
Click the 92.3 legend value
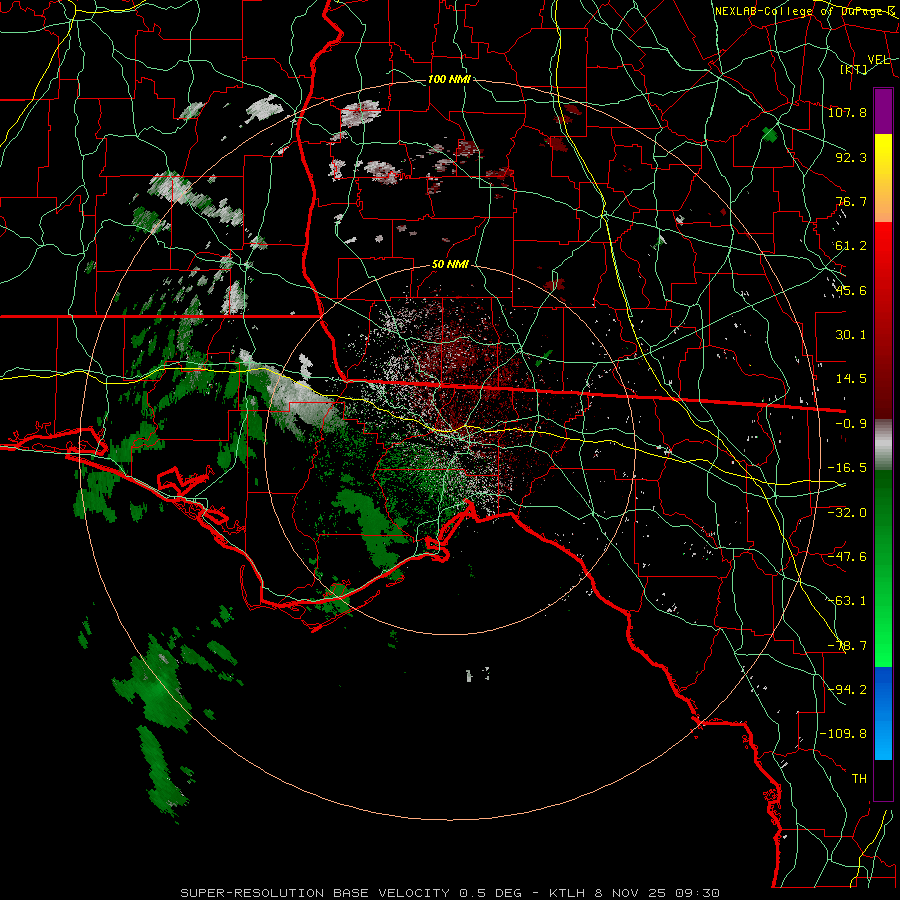[851, 157]
